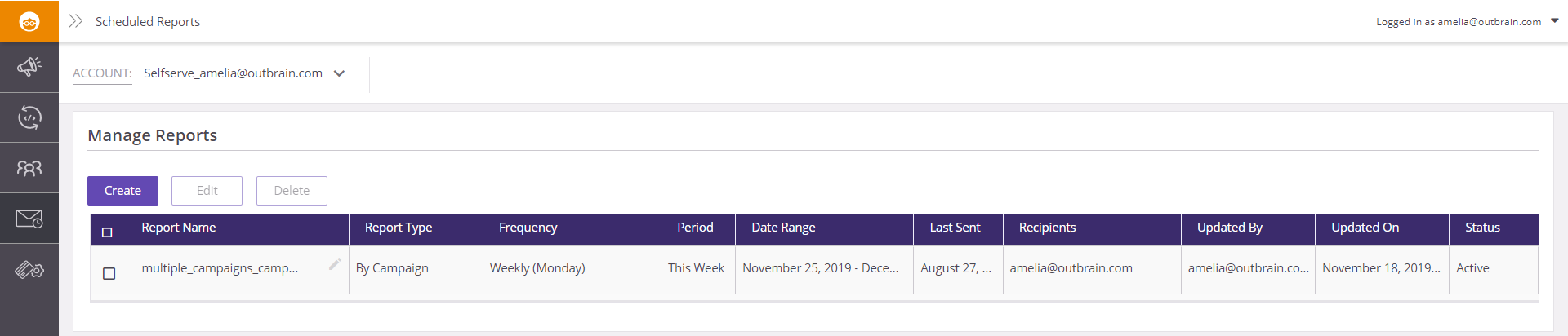This screenshot has width=1568, height=336.
Task: Open the bottom ticket-with-gear sidebar icon
Action: click(x=29, y=269)
